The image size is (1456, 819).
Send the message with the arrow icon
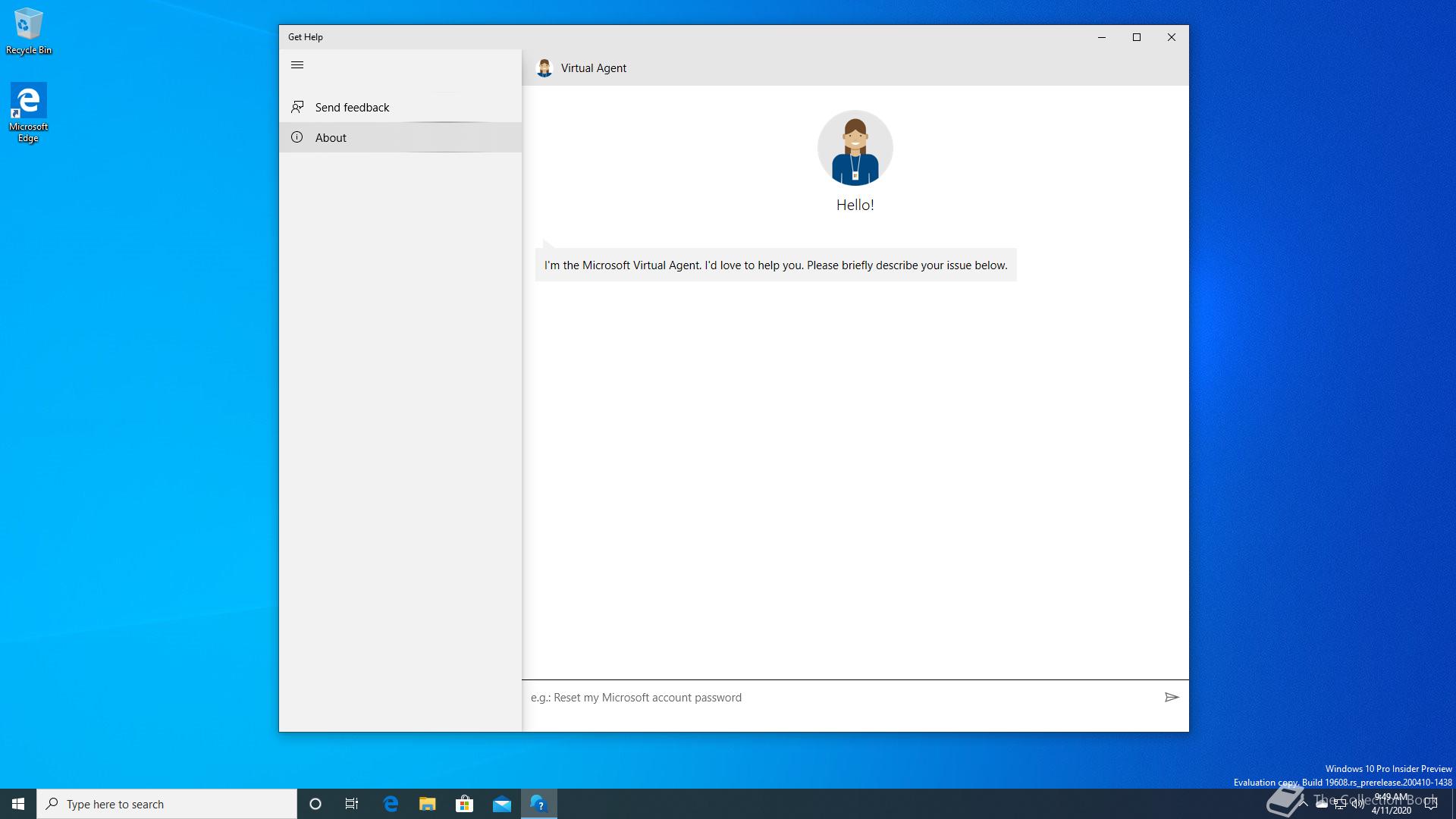(x=1172, y=697)
